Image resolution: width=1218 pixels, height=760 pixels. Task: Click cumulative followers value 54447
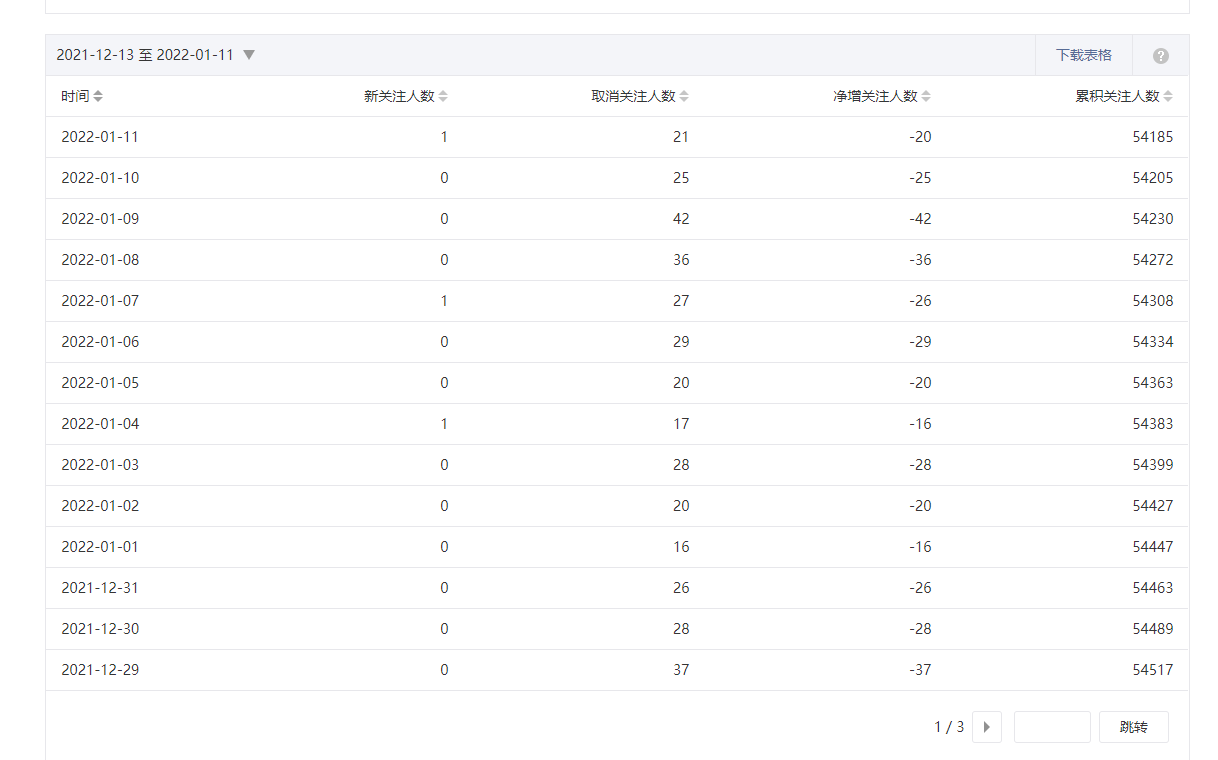click(1152, 547)
